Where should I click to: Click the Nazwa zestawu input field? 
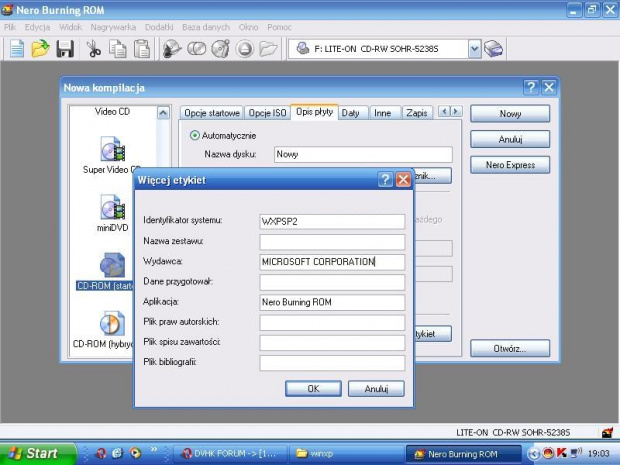pyautogui.click(x=332, y=242)
